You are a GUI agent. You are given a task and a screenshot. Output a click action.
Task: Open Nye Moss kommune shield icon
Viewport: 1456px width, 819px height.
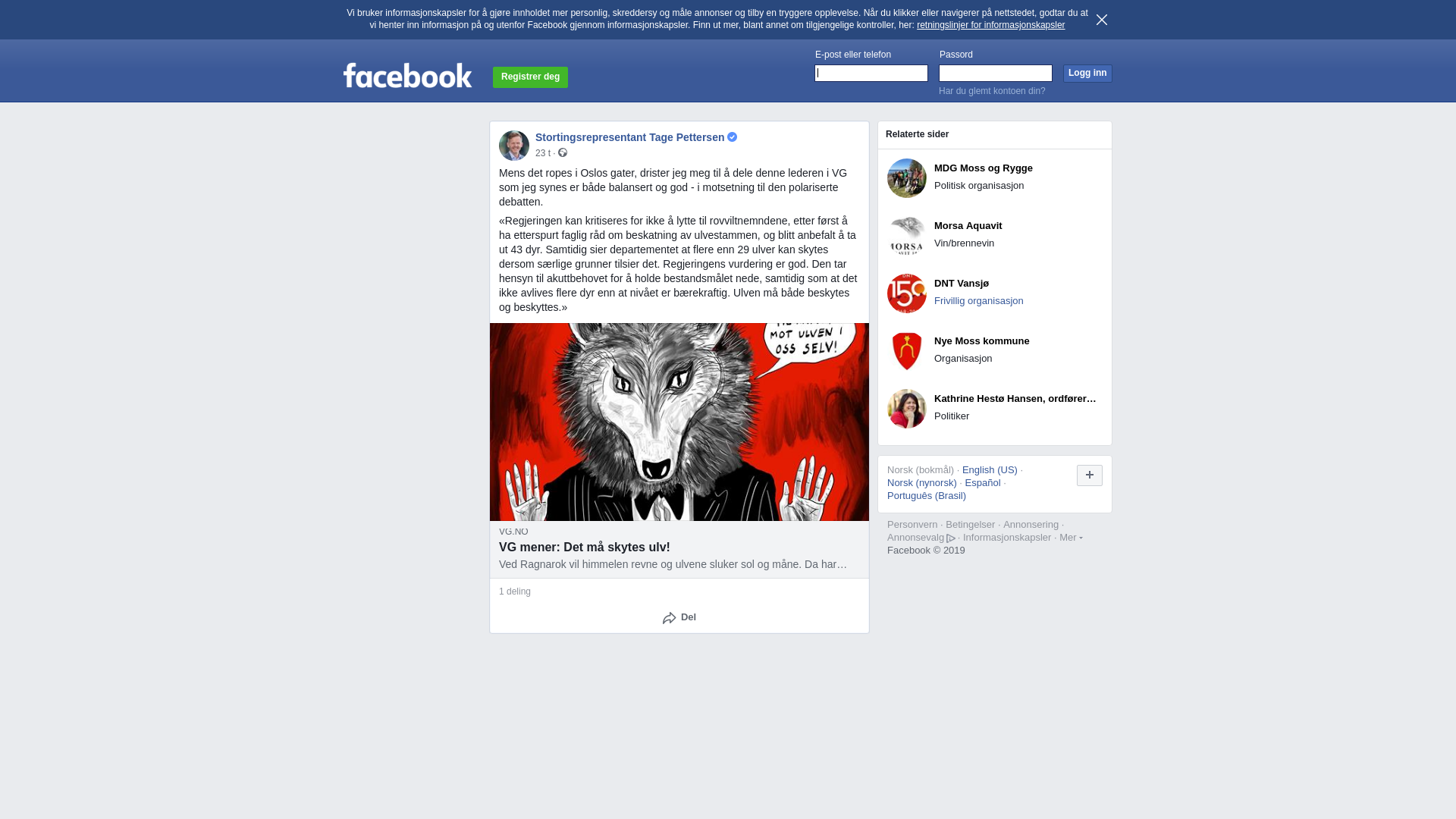907,351
